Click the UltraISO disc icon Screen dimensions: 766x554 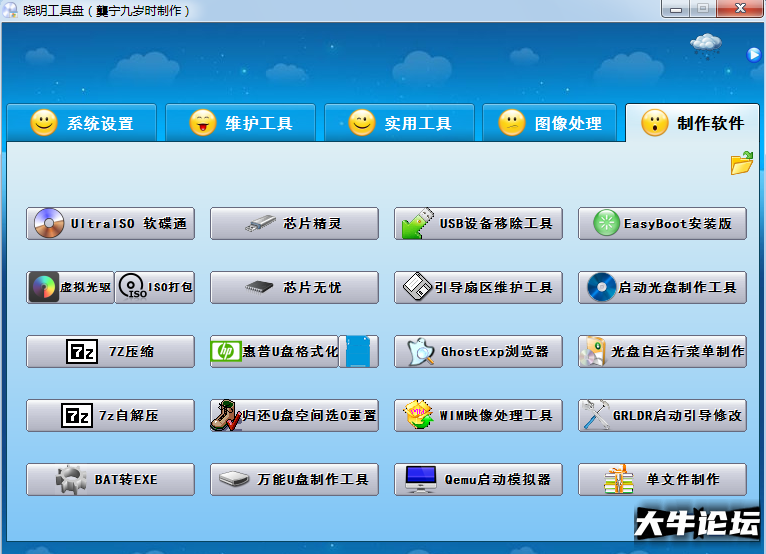tap(49, 223)
